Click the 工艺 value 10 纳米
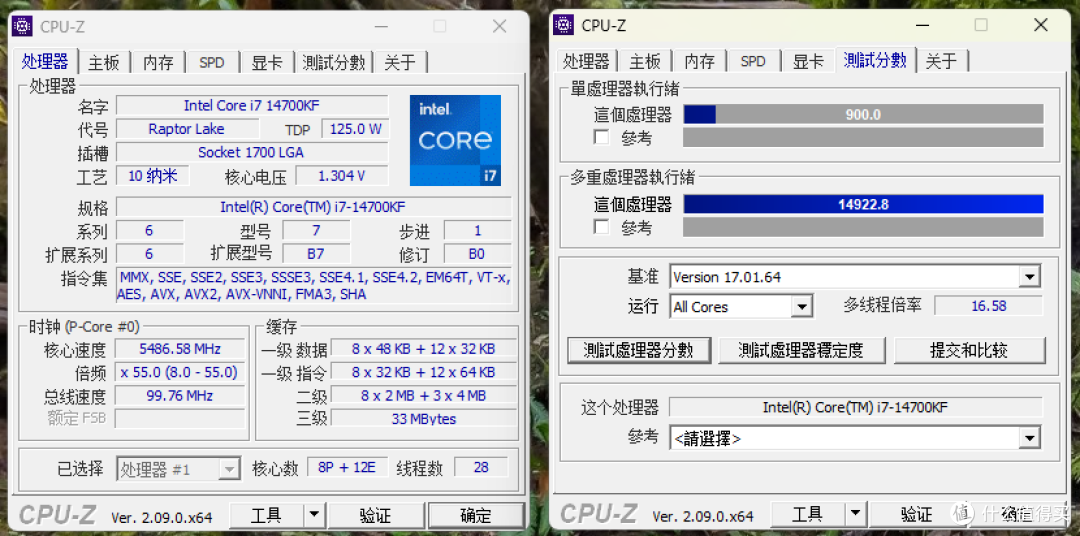Viewport: 1080px width, 536px height. [153, 176]
